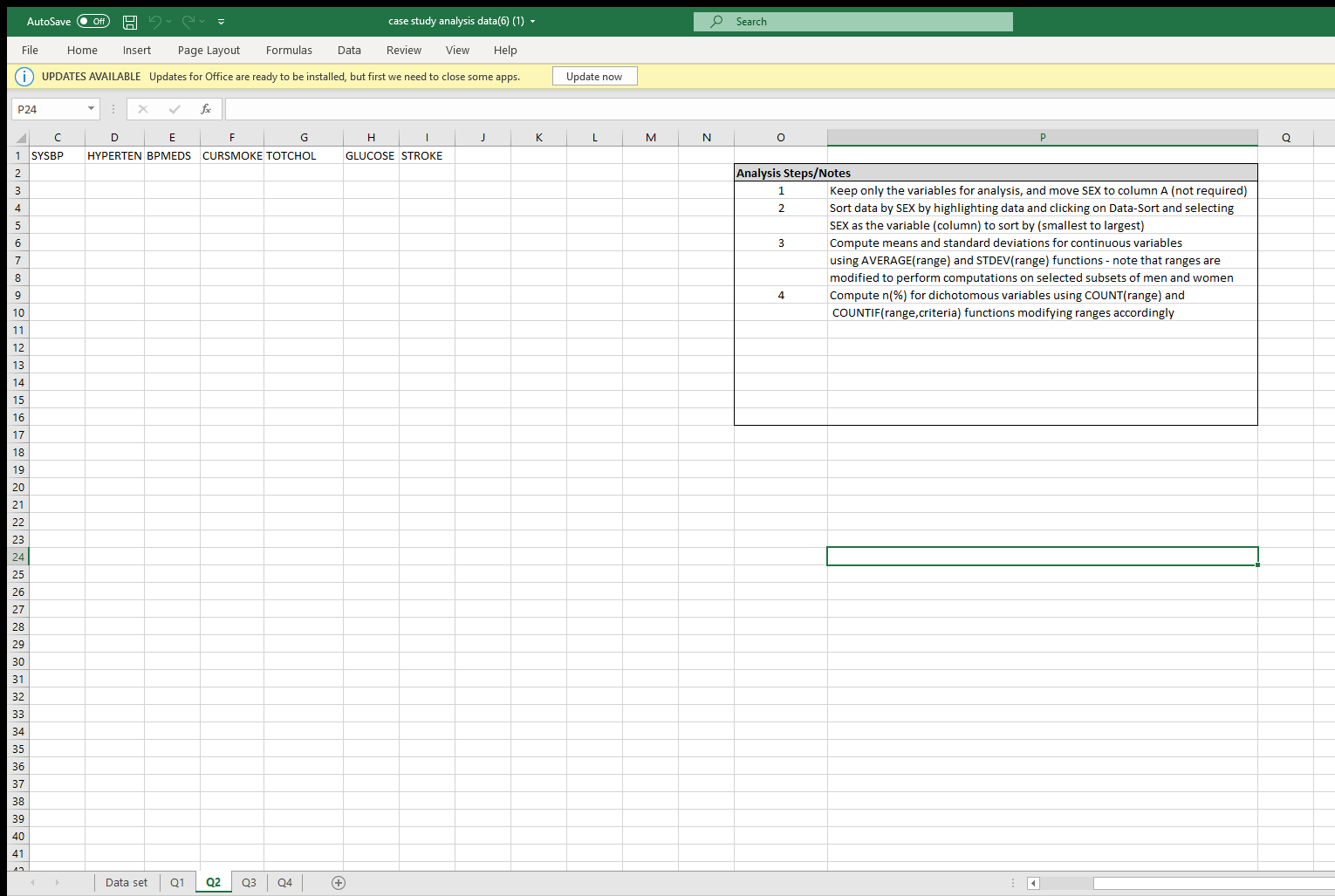
Task: Click the Undo arrow icon
Action: click(x=154, y=21)
